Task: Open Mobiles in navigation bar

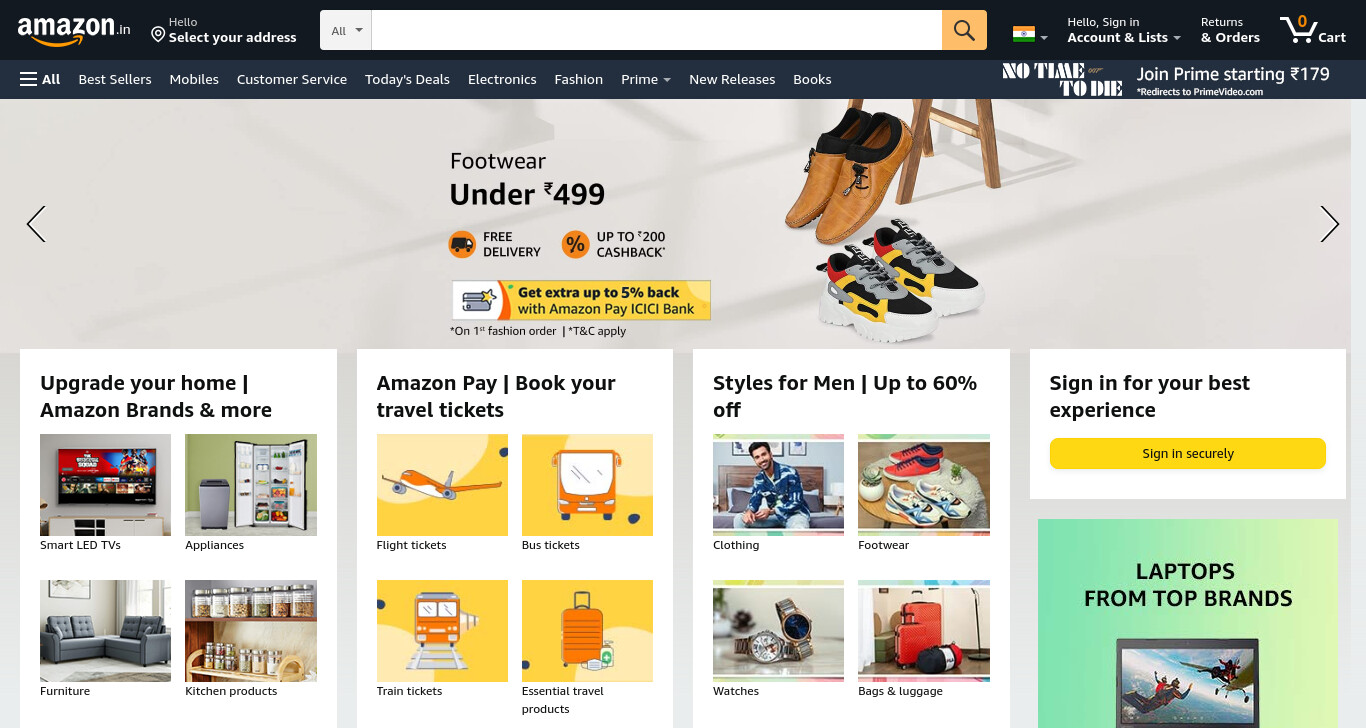Action: [x=194, y=79]
